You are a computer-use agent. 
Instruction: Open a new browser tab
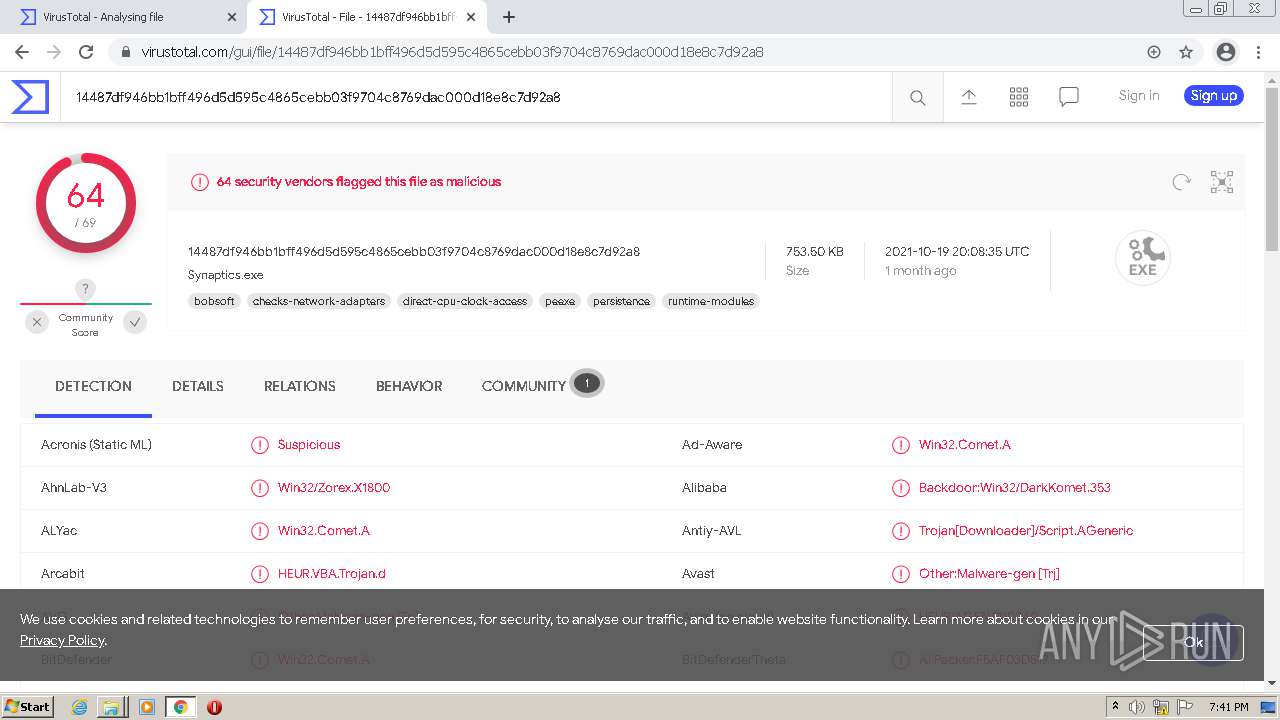click(509, 17)
